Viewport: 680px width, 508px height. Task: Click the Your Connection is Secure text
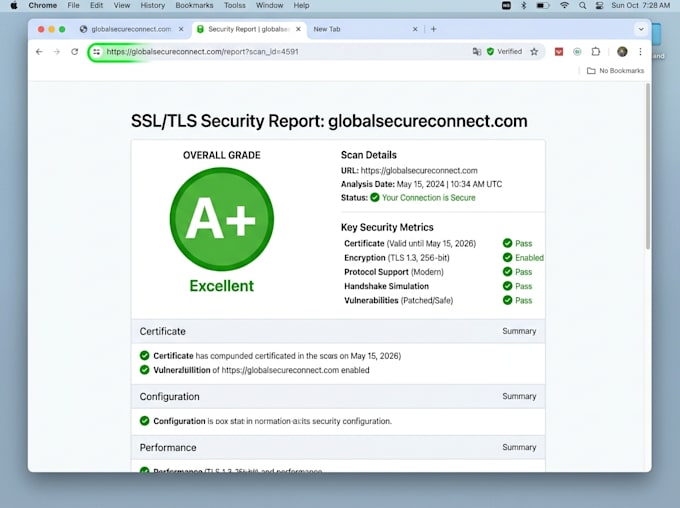pyautogui.click(x=428, y=197)
